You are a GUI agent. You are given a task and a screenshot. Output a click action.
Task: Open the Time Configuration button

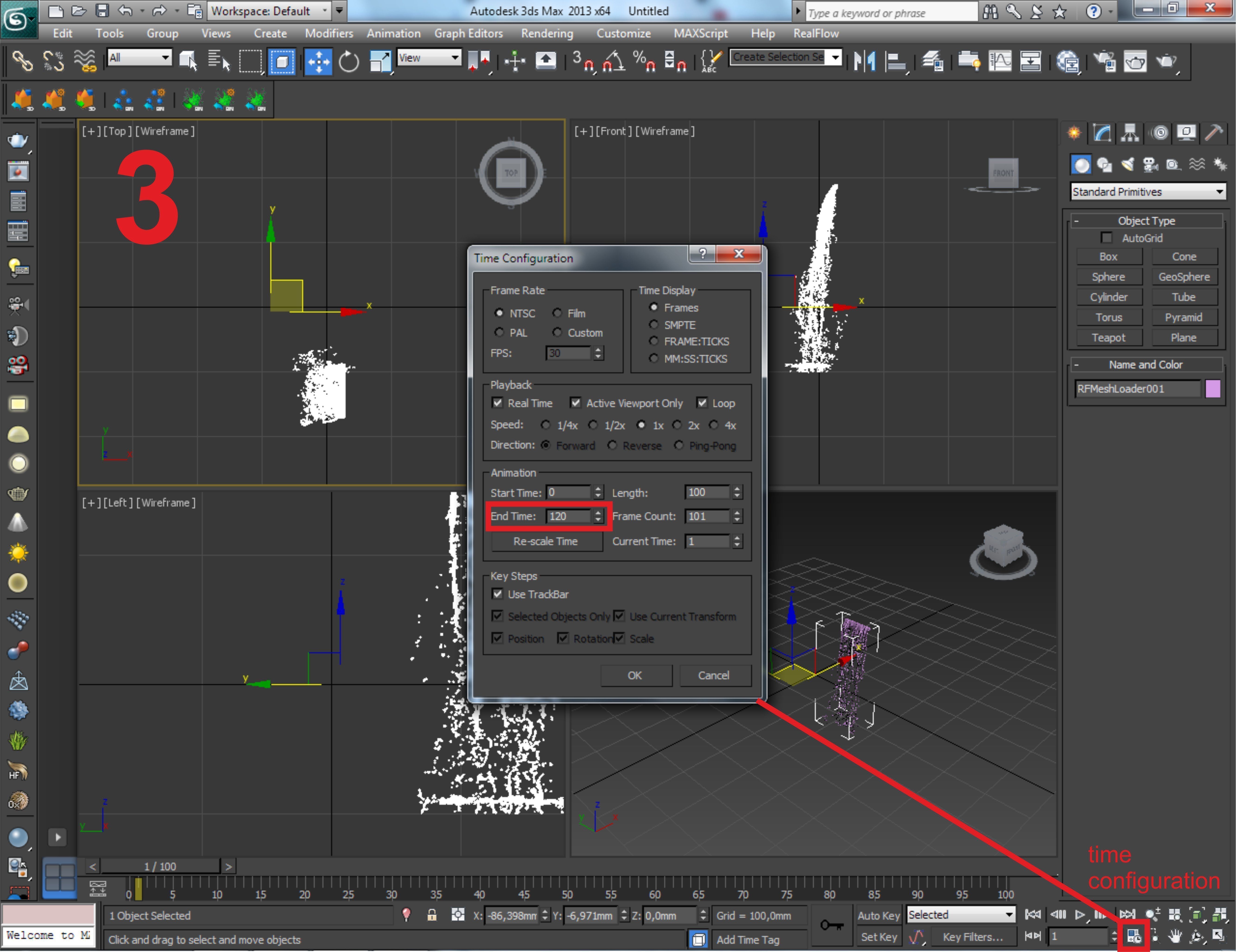[x=1134, y=936]
